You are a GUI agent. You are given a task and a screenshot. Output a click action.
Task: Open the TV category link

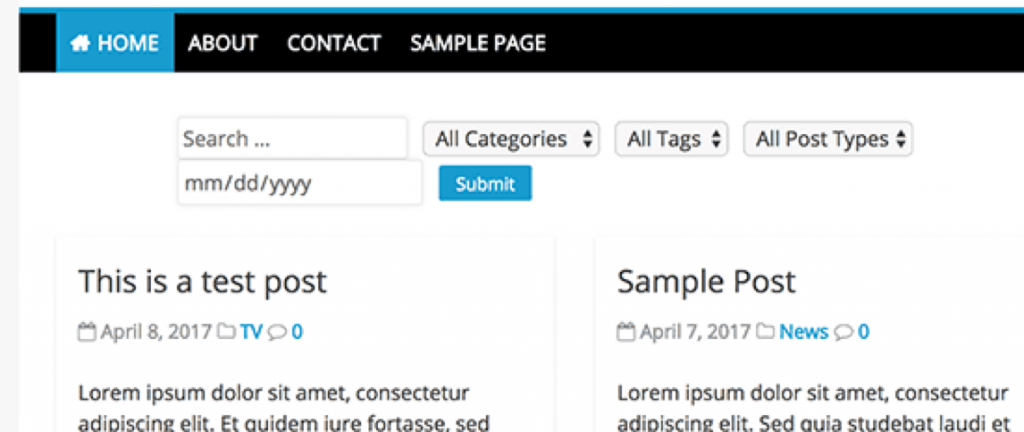(x=251, y=332)
